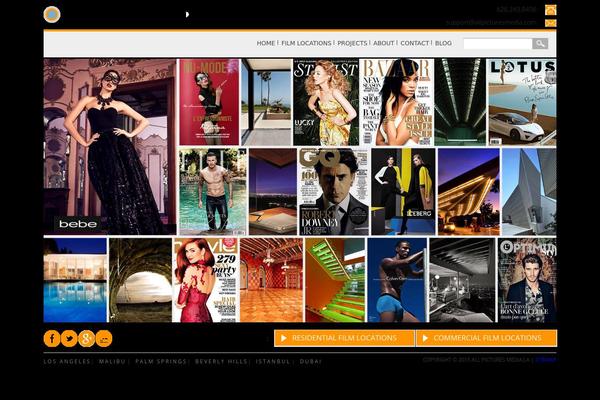Image resolution: width=600 pixels, height=400 pixels.
Task: Open the red NU-MODE magazine cover
Action: 209,102
